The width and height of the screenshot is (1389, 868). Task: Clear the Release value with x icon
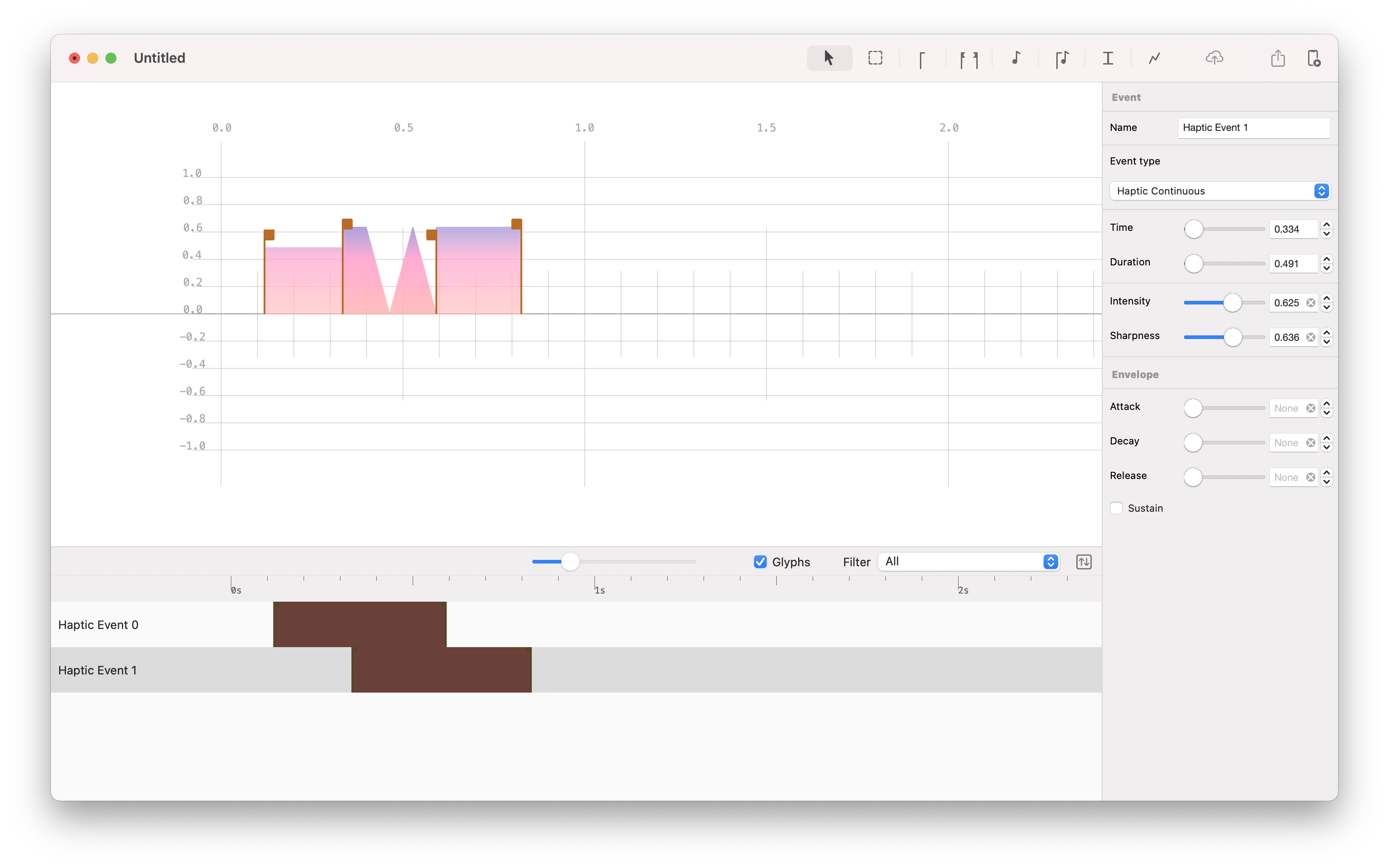pos(1310,477)
